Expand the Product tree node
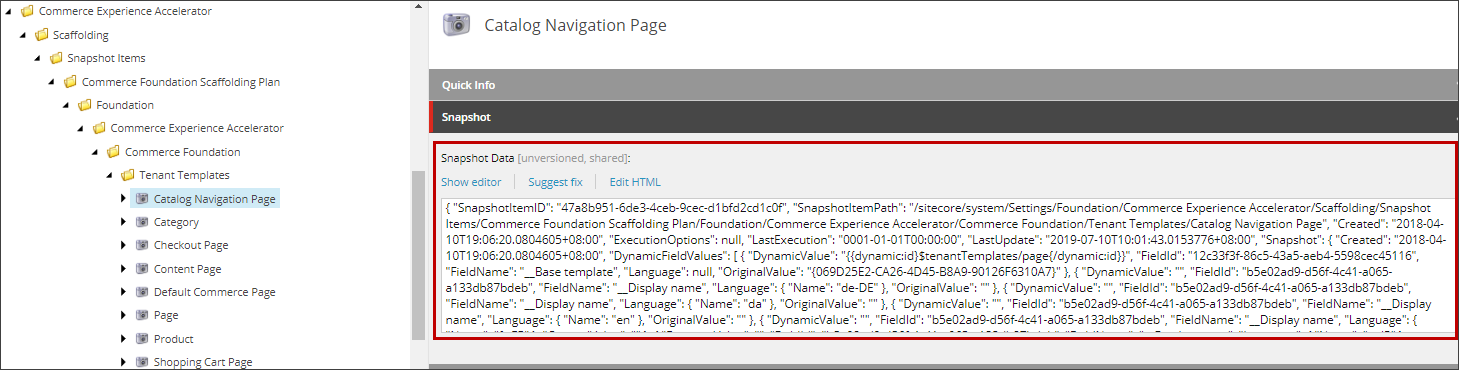The width and height of the screenshot is (1459, 370). (x=123, y=339)
